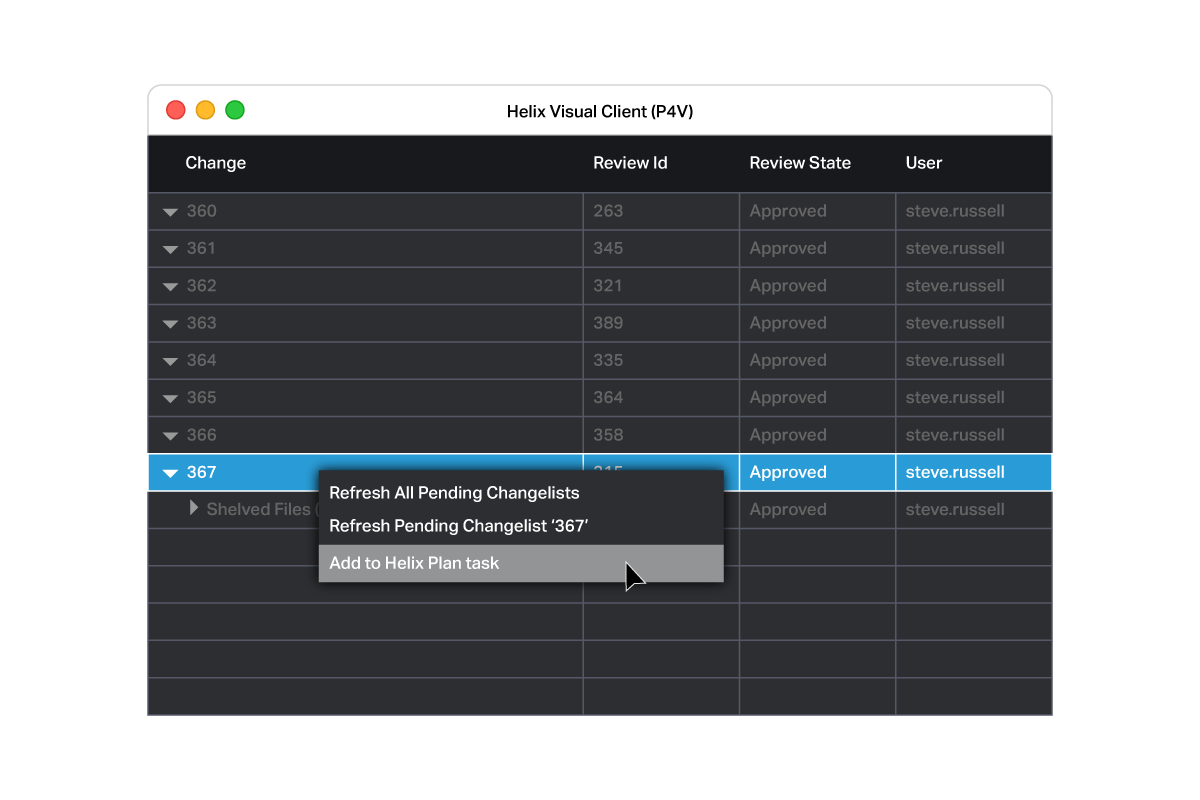Sort by the Review State column header

click(x=800, y=163)
